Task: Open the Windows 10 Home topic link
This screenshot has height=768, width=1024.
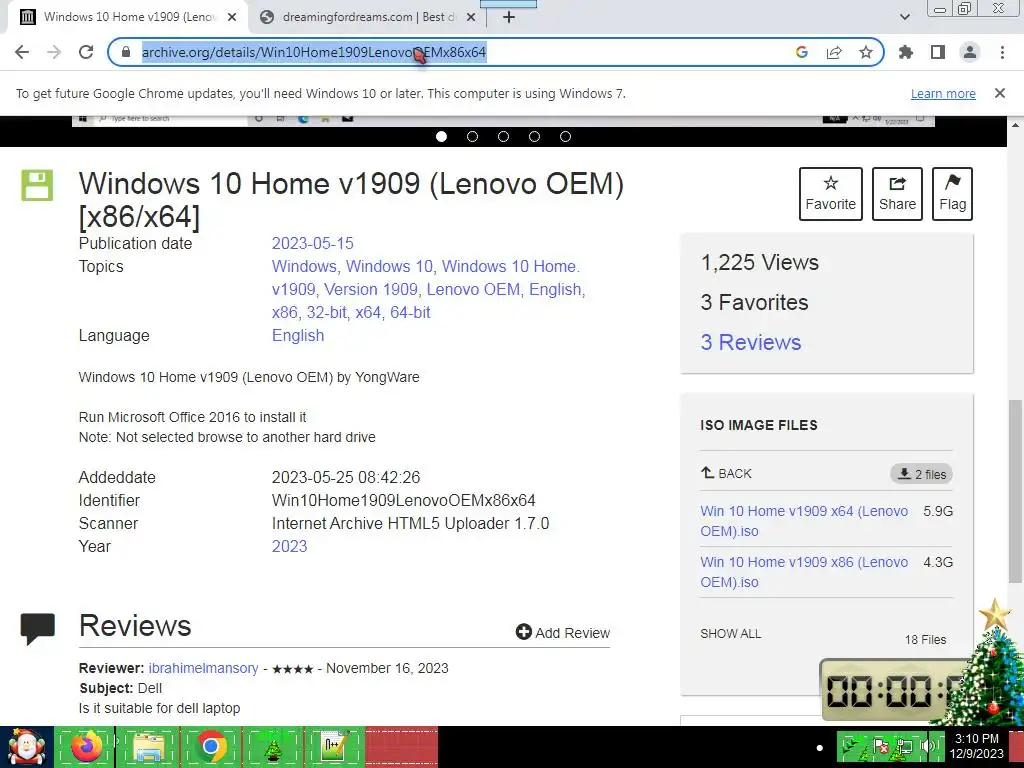Action: click(509, 266)
